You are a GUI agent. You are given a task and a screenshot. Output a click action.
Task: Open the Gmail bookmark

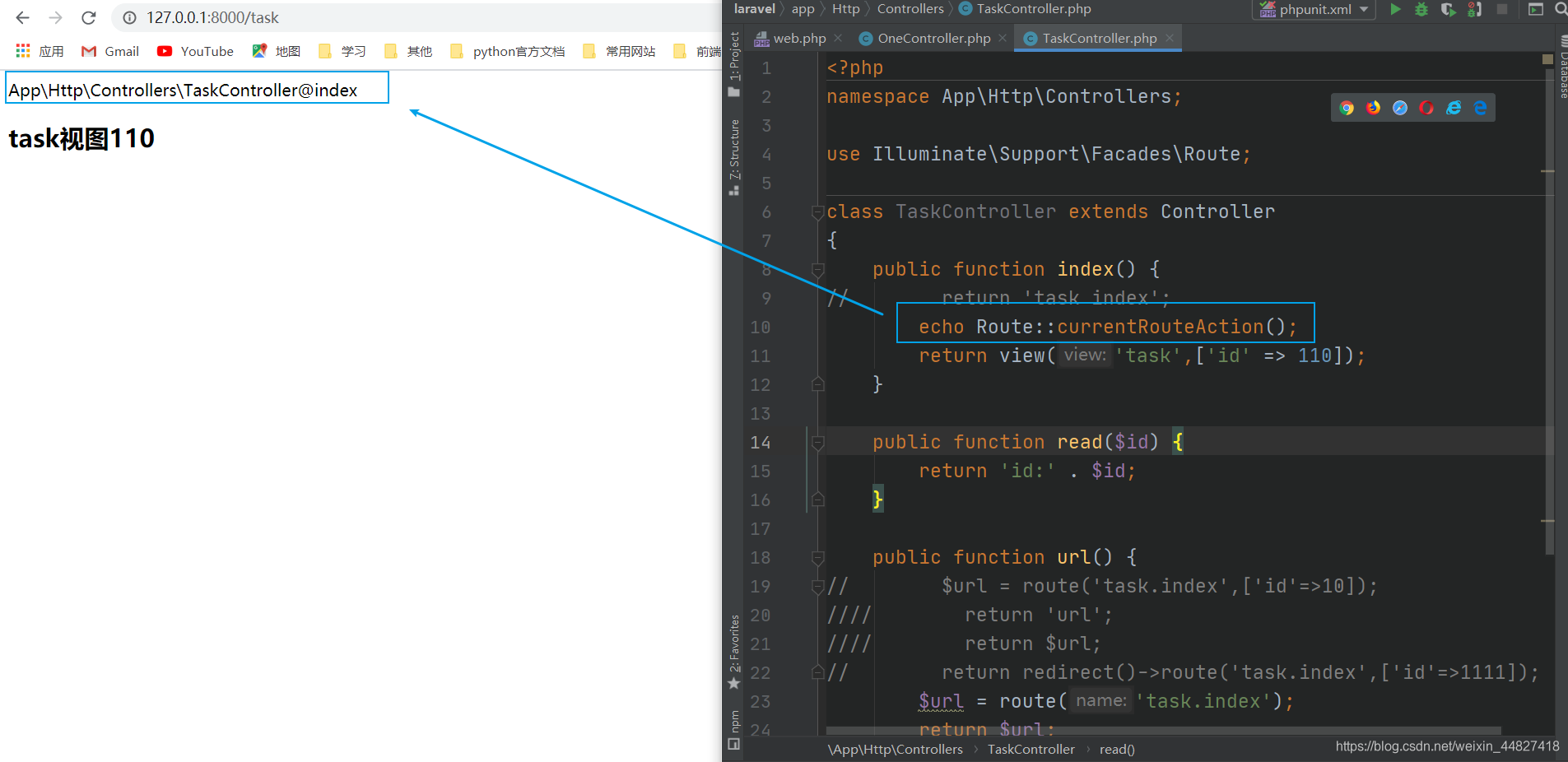pos(110,51)
